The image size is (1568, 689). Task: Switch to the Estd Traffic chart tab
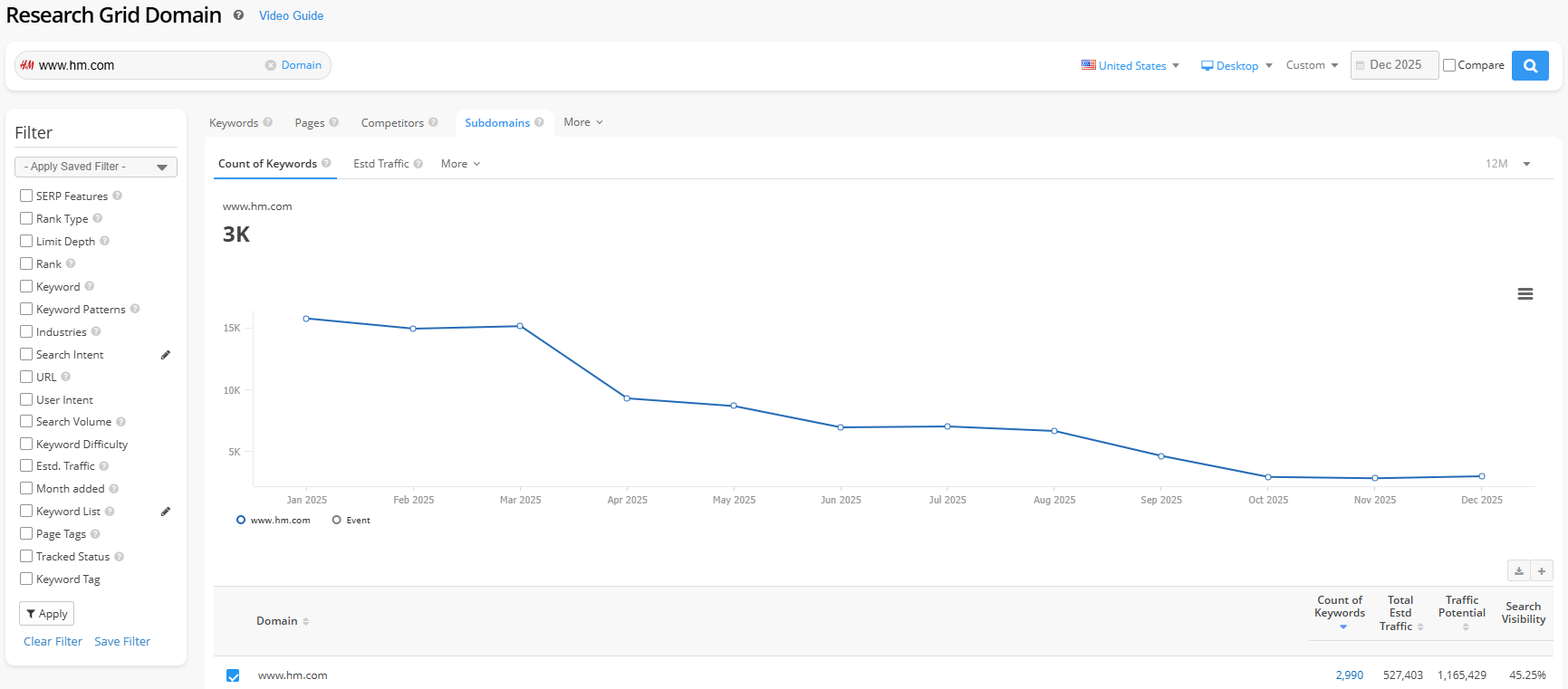380,164
